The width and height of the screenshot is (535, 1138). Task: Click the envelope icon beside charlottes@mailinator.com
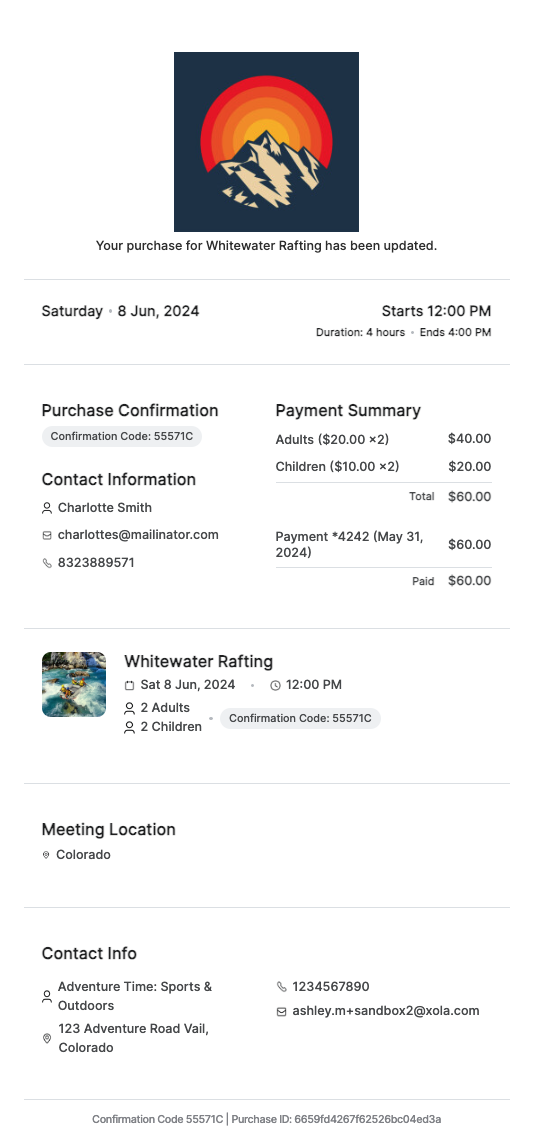[x=47, y=536]
